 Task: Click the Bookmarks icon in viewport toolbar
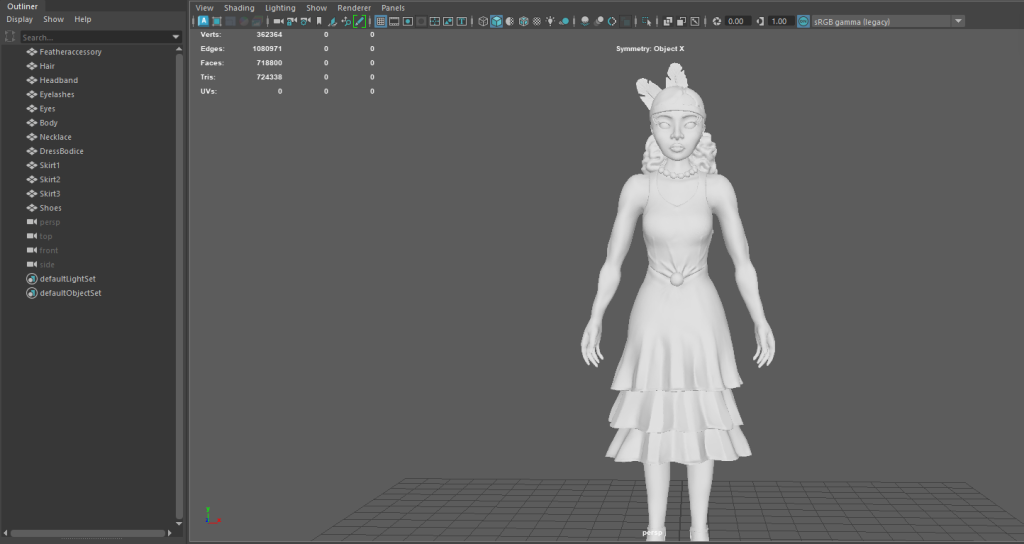click(318, 21)
